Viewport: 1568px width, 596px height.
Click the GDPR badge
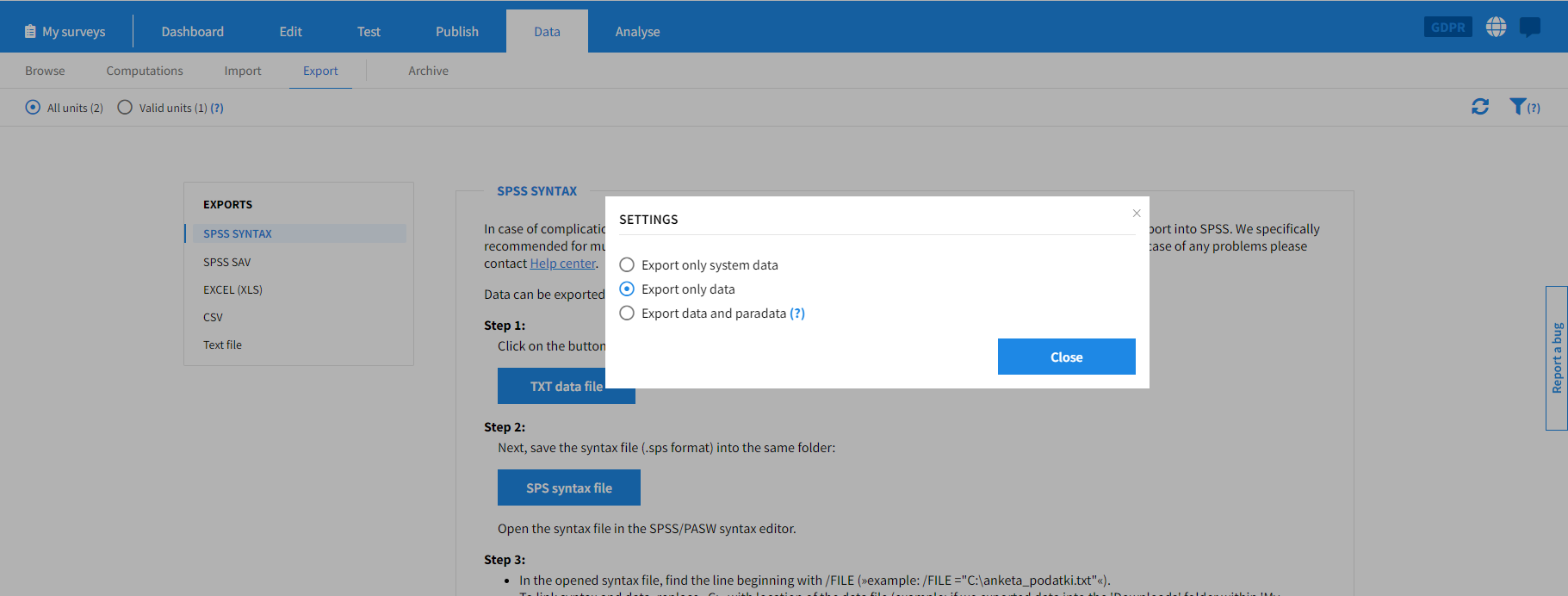pyautogui.click(x=1447, y=28)
